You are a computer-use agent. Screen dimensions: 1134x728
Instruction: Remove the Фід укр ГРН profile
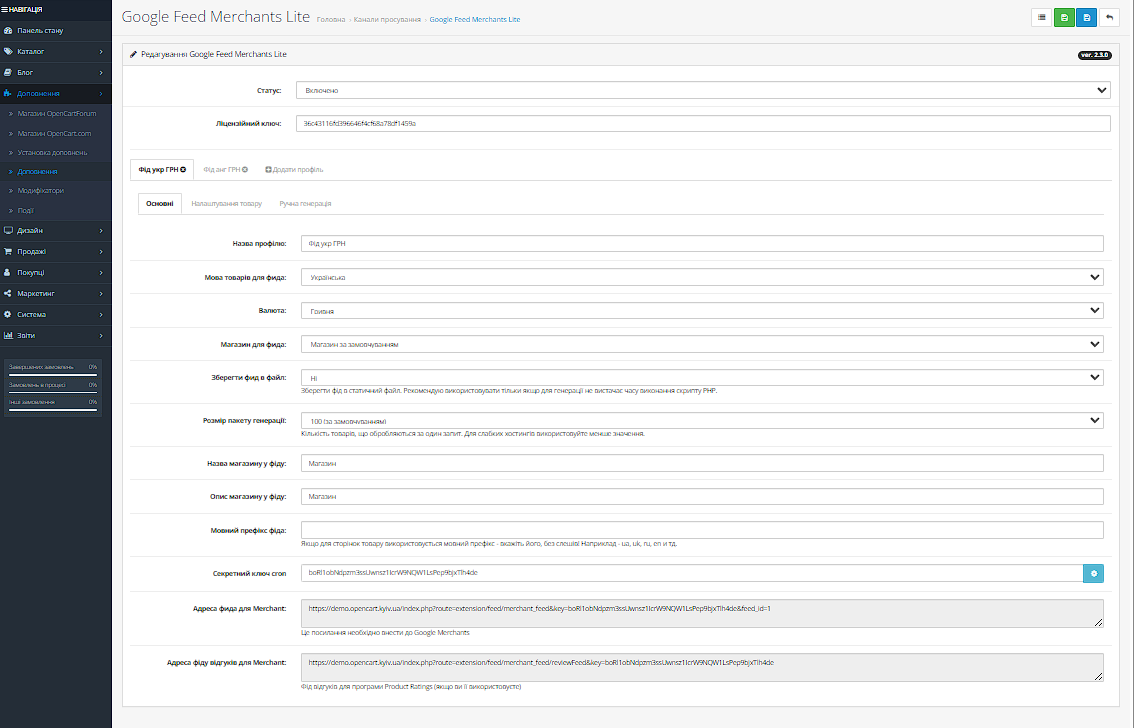(183, 170)
